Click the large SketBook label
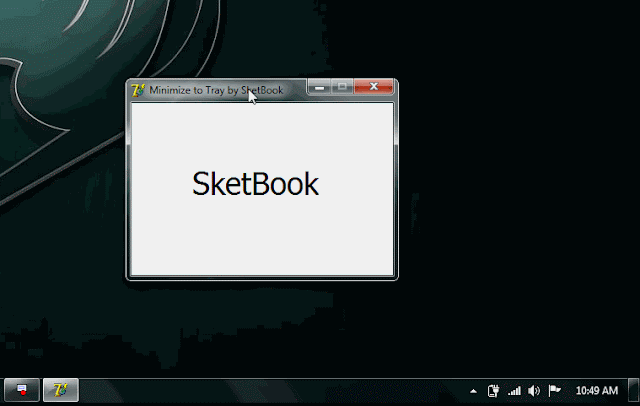Image resolution: width=640 pixels, height=406 pixels. pyautogui.click(x=255, y=184)
